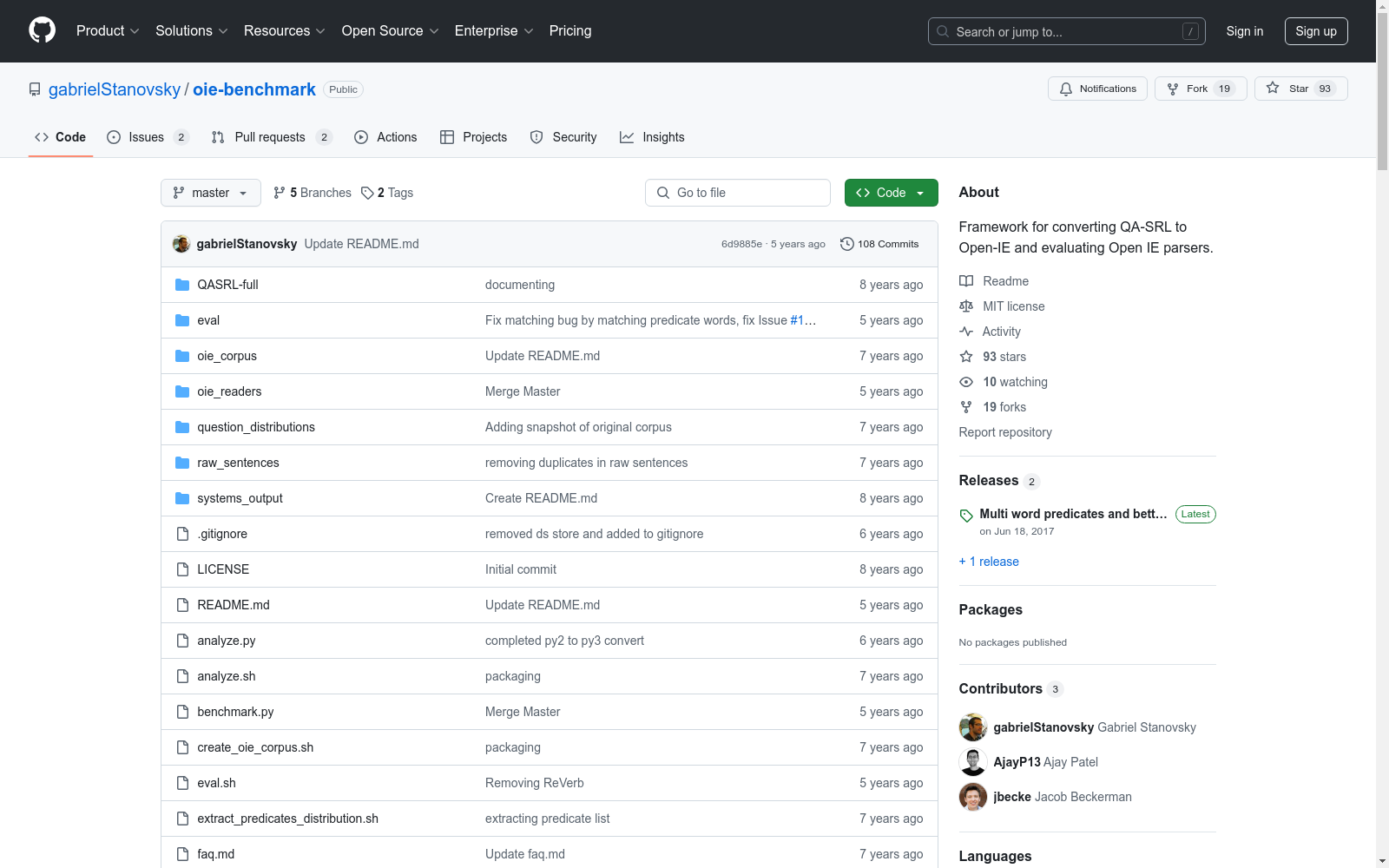Open the QASRL-full folder icon
The image size is (1389, 868).
pyautogui.click(x=182, y=285)
